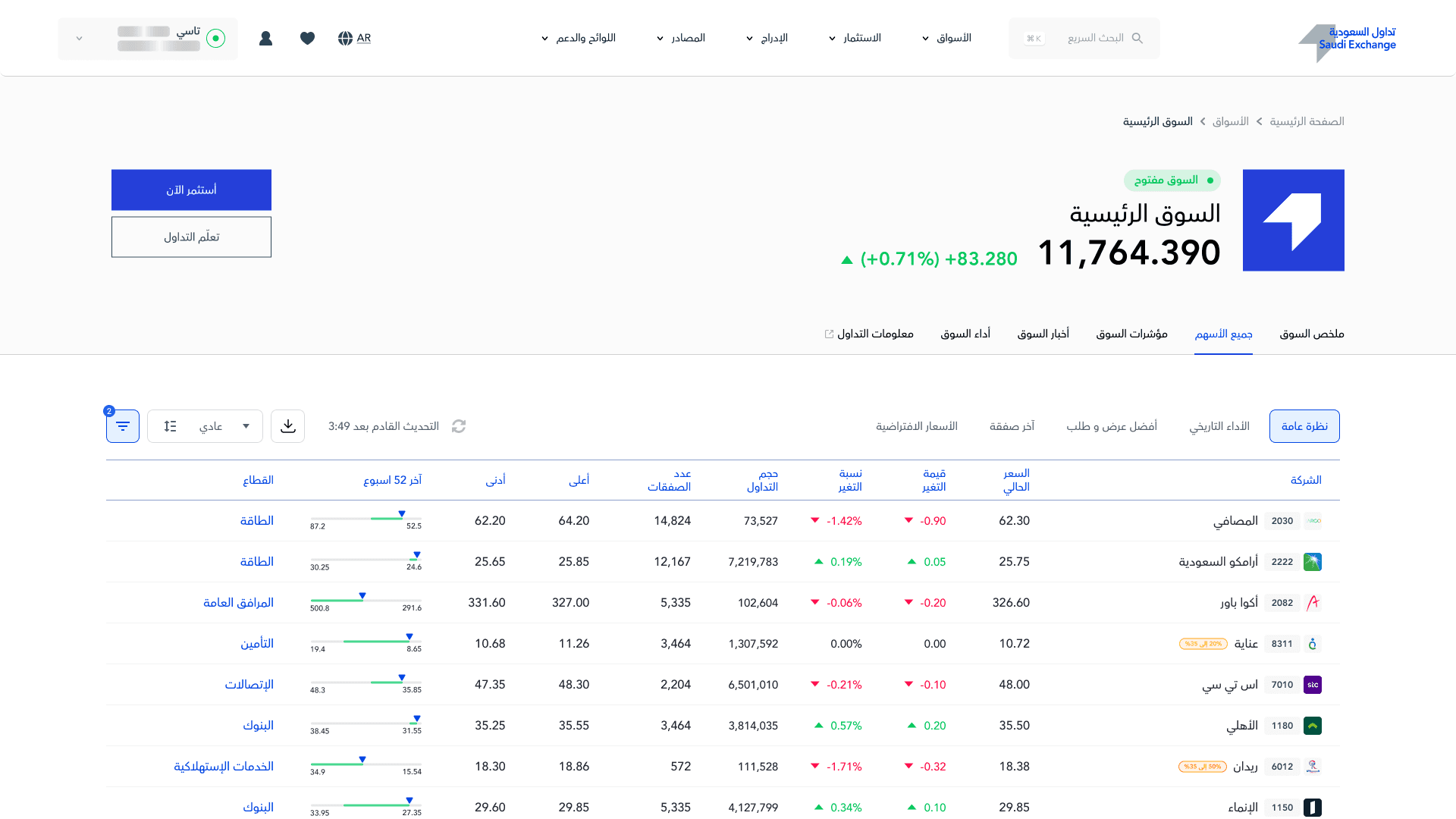
Task: Expand the عادي row density dropdown
Action: pyautogui.click(x=206, y=426)
